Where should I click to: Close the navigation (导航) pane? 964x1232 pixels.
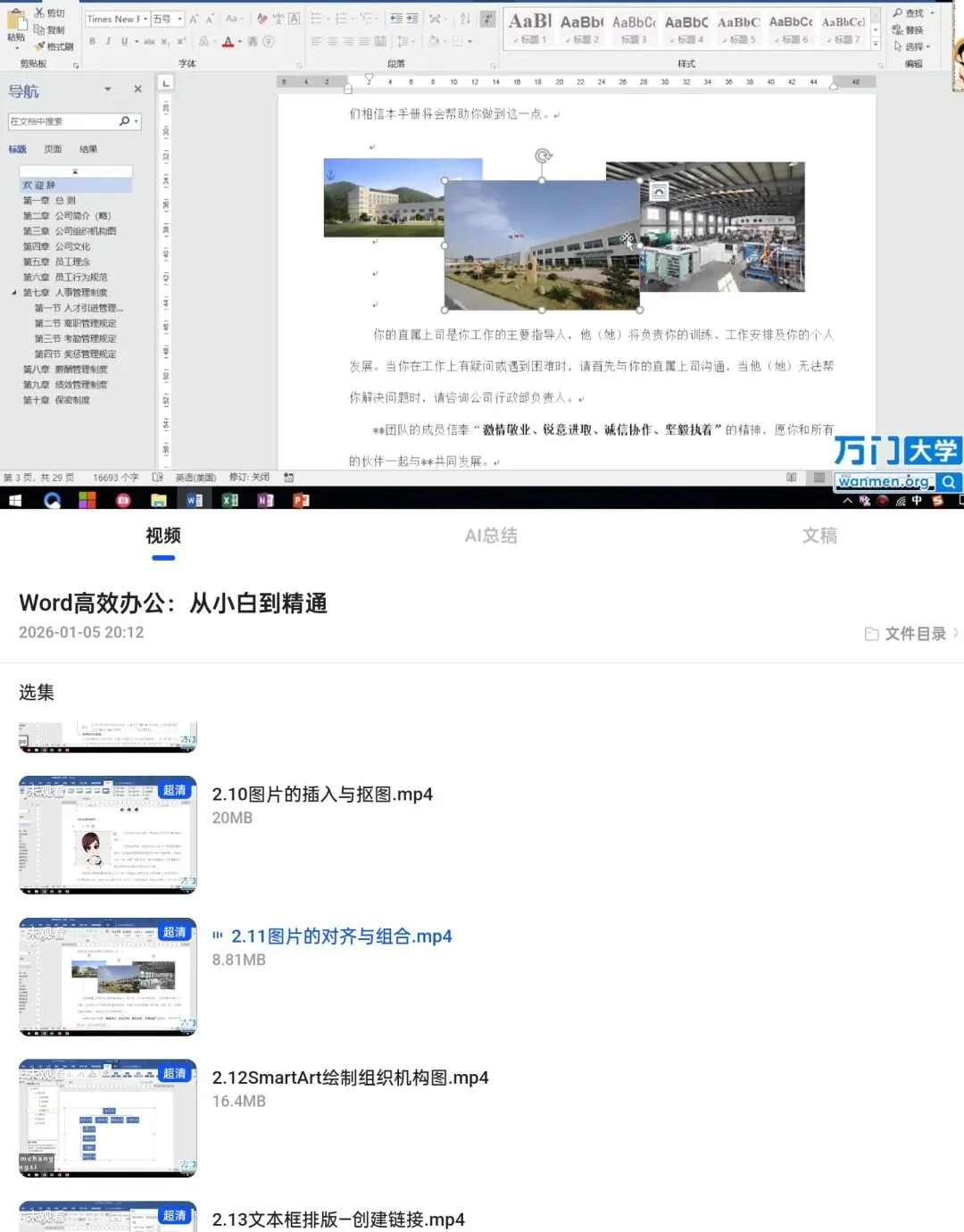click(137, 89)
